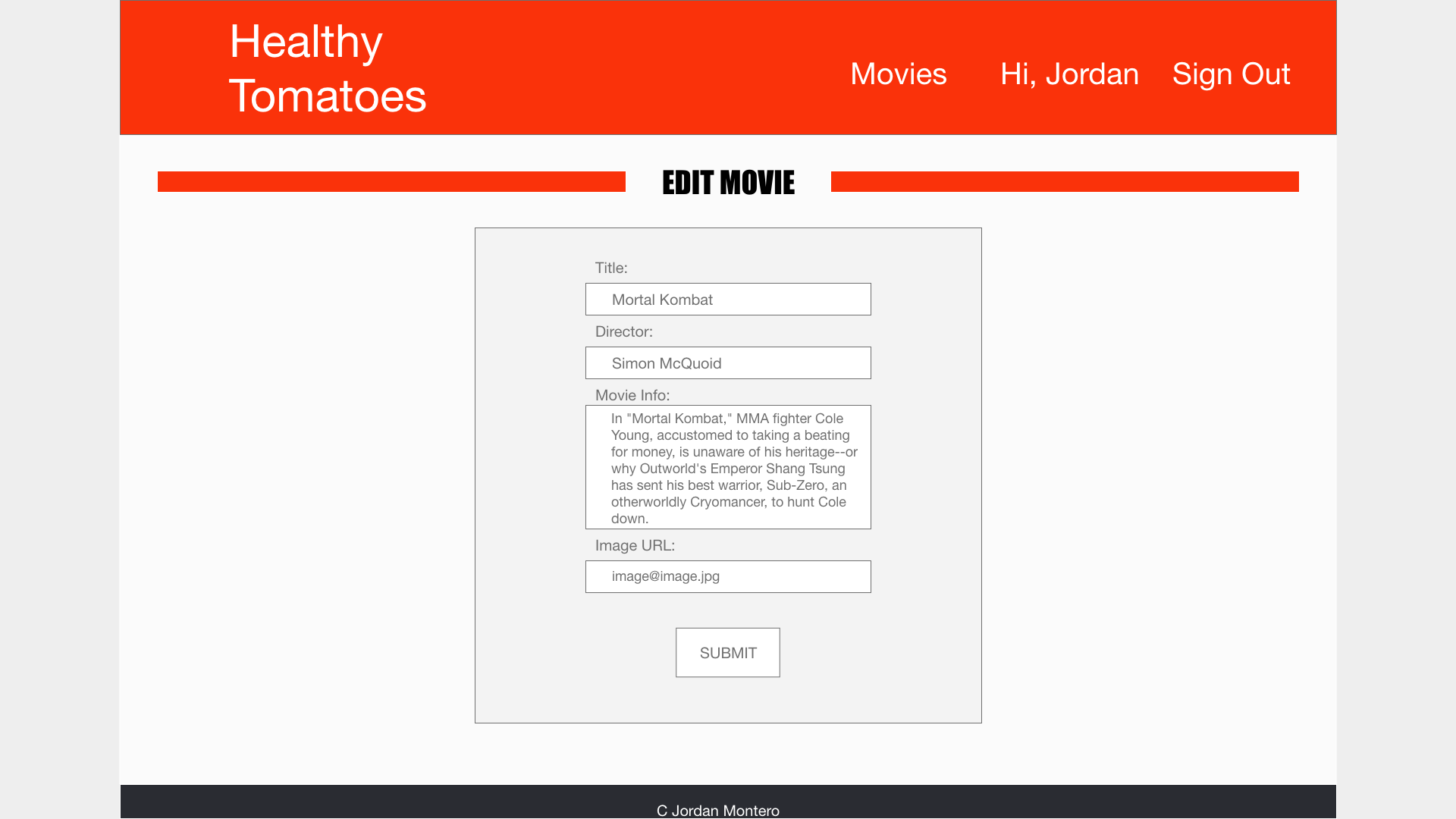Select the Image URL input box

pos(789,577)
